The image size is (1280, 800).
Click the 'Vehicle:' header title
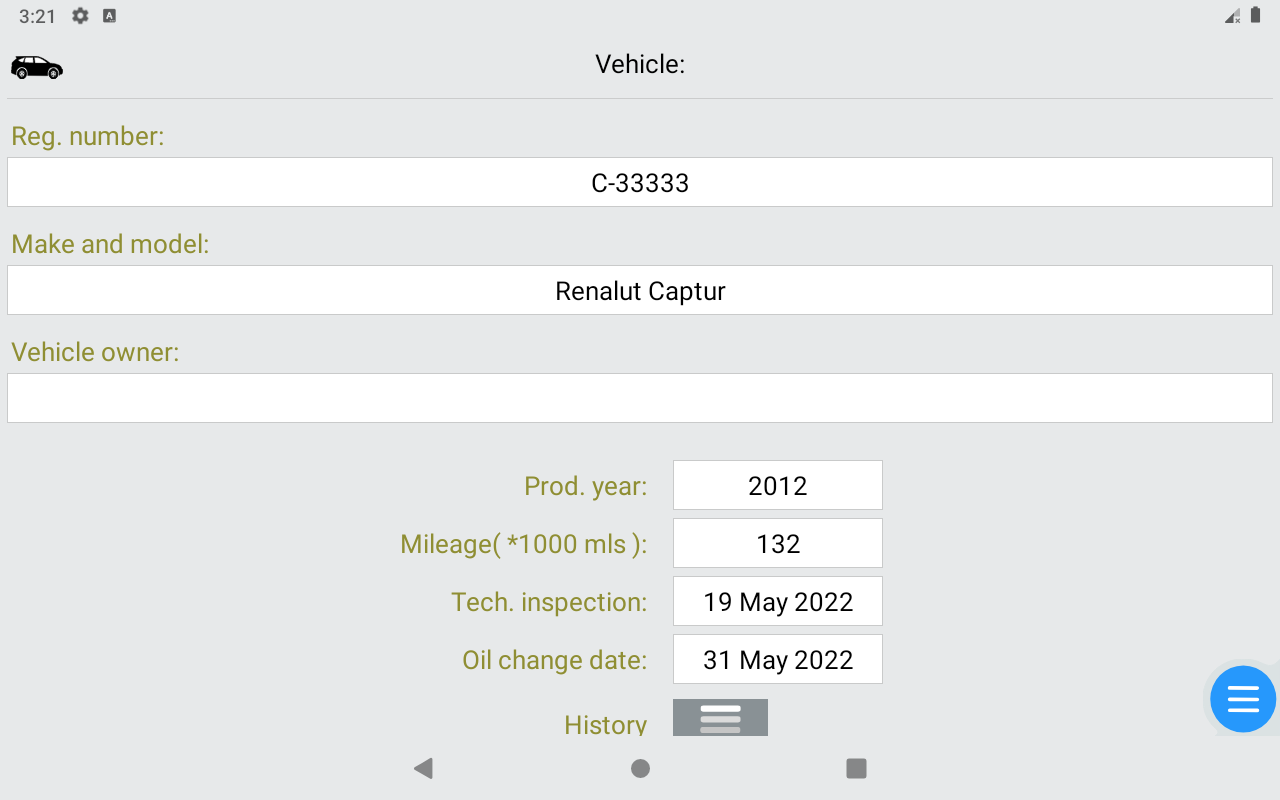pyautogui.click(x=640, y=64)
